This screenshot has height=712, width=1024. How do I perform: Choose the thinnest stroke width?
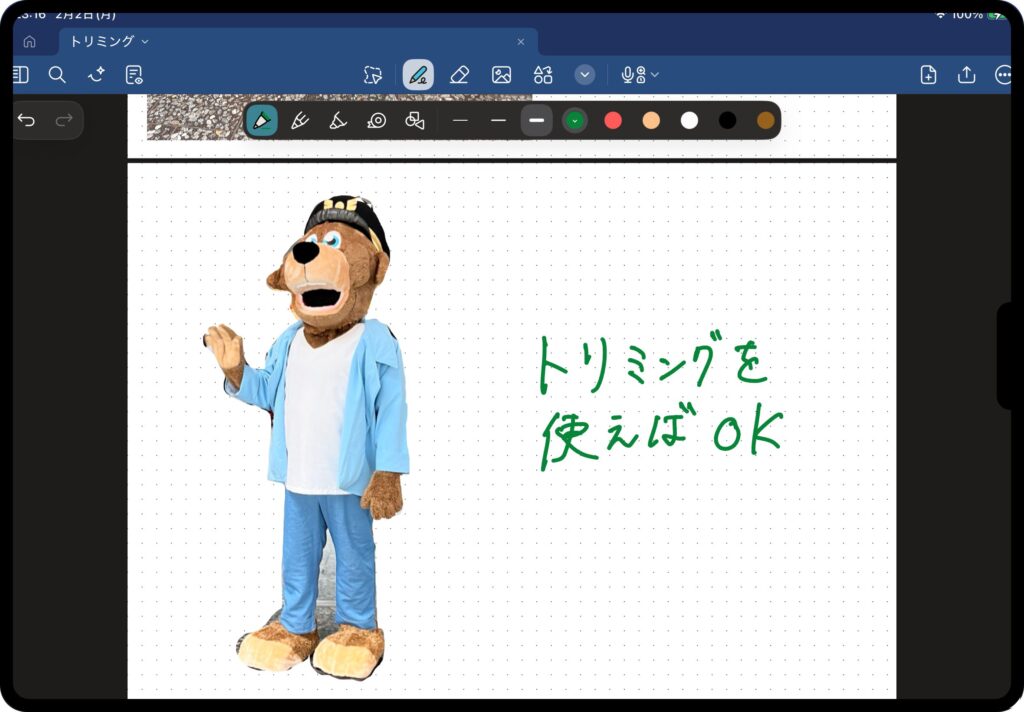pos(460,121)
